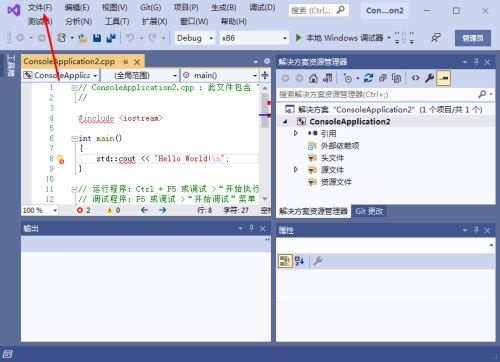
Task: Open the 视图(V) menu
Action: pos(114,8)
